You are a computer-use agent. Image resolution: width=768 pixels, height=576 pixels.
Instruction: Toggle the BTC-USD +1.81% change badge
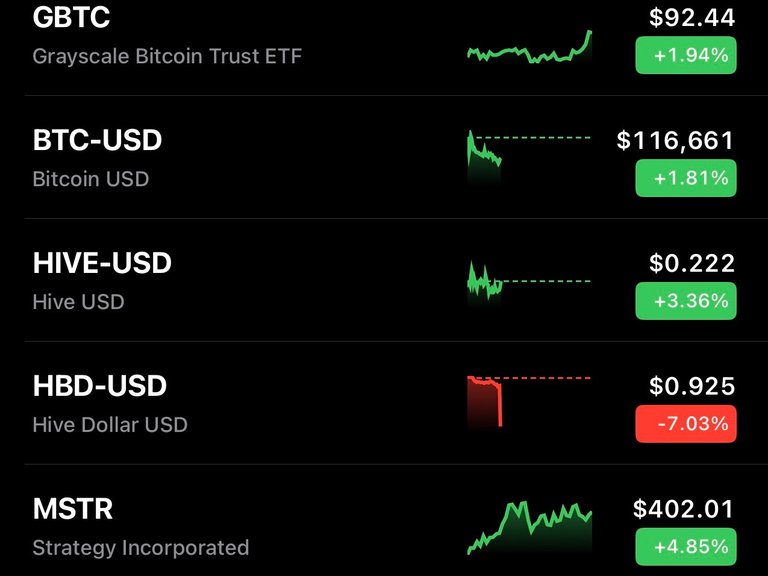pyautogui.click(x=686, y=178)
